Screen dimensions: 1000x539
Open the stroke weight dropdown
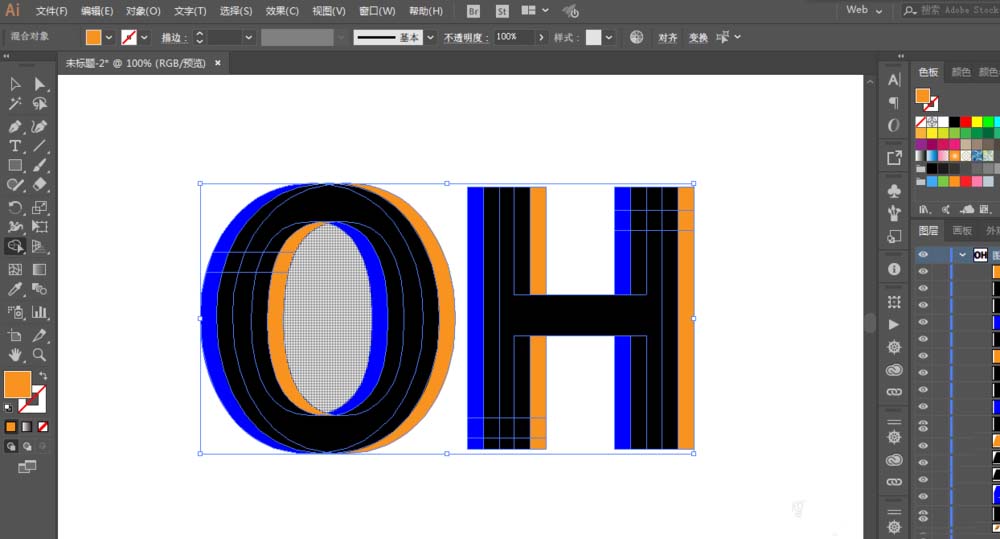click(249, 38)
